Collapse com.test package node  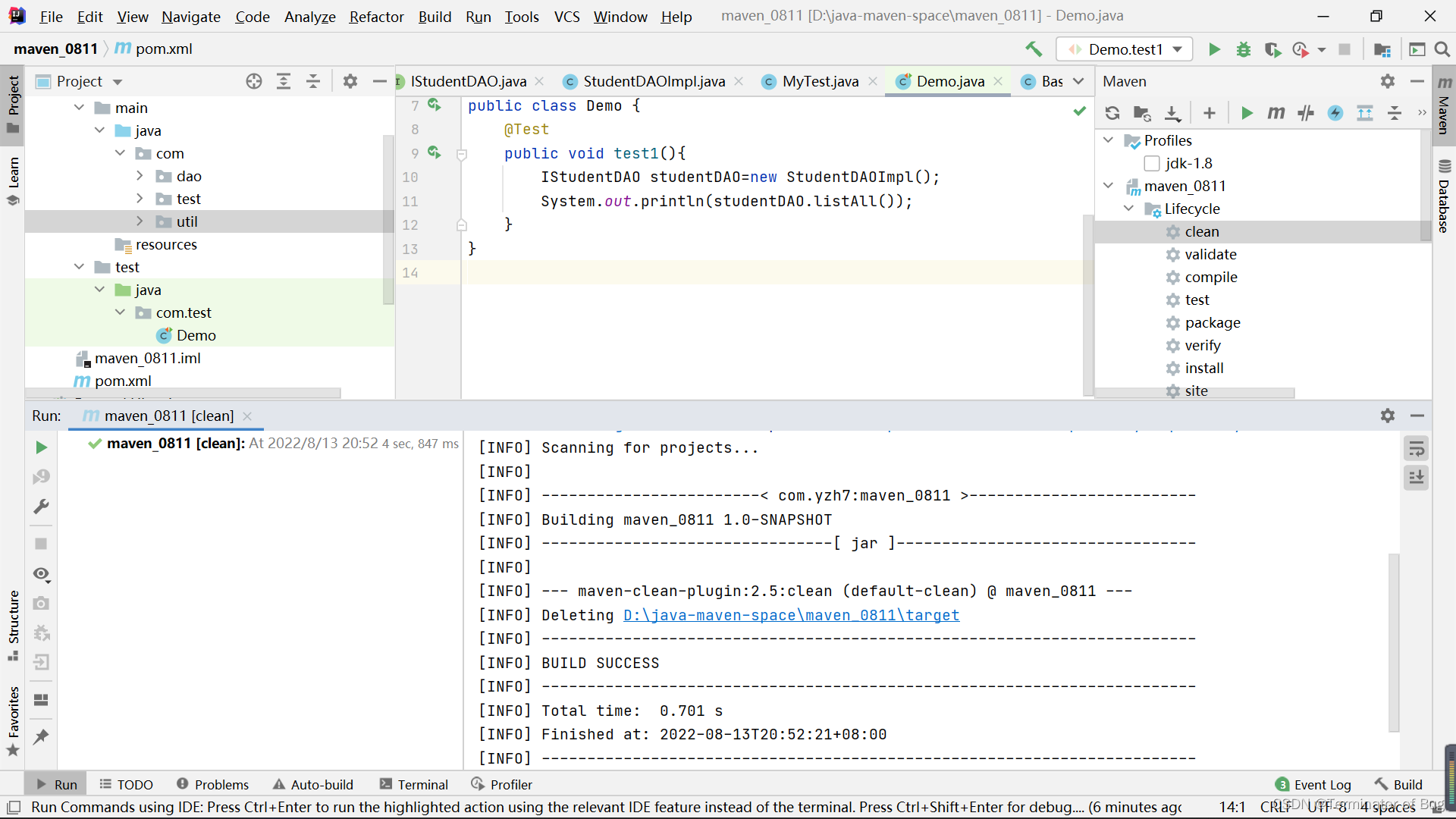120,312
